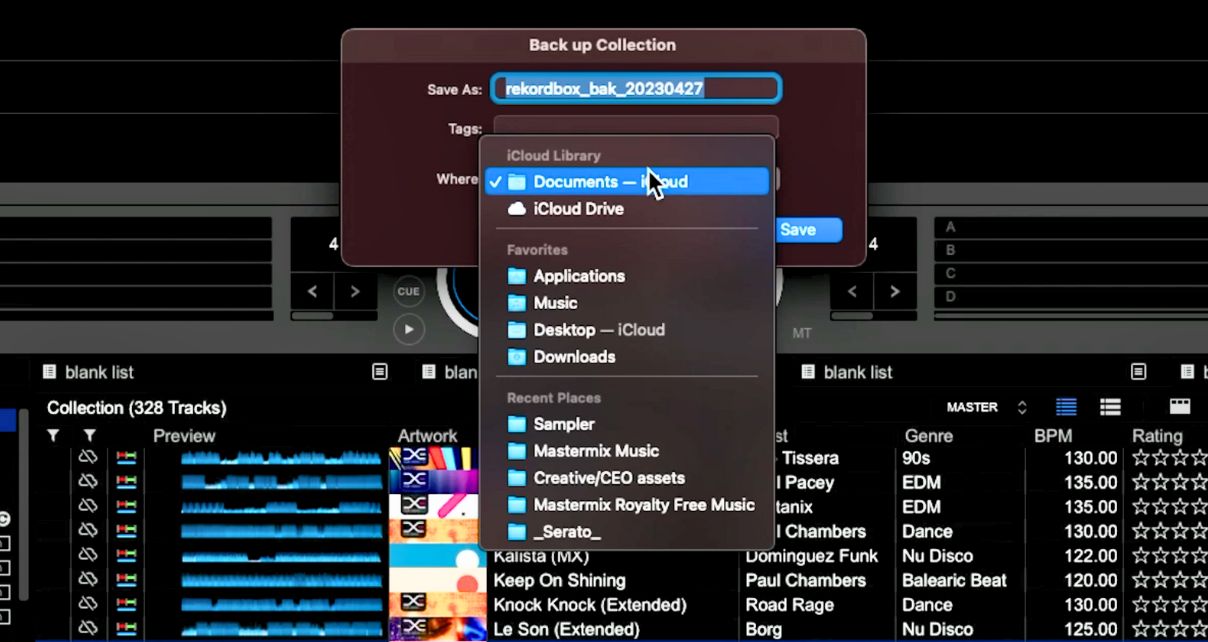This screenshot has height=642, width=1208.
Task: Click the Artwork column header
Action: tap(428, 436)
